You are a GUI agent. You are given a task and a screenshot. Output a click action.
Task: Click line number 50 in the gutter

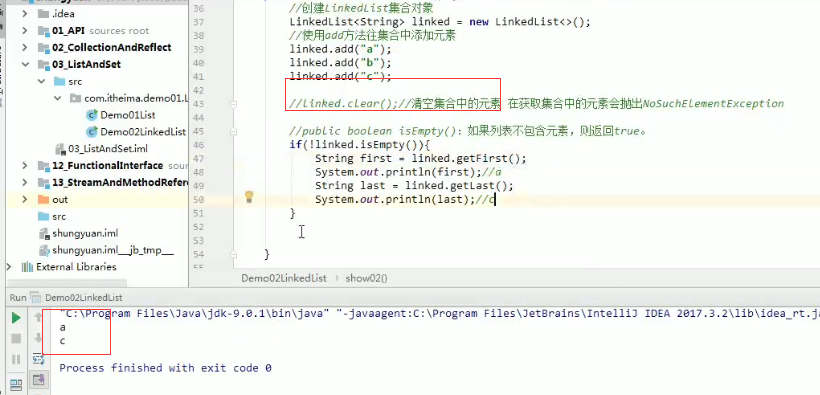[x=197, y=199]
